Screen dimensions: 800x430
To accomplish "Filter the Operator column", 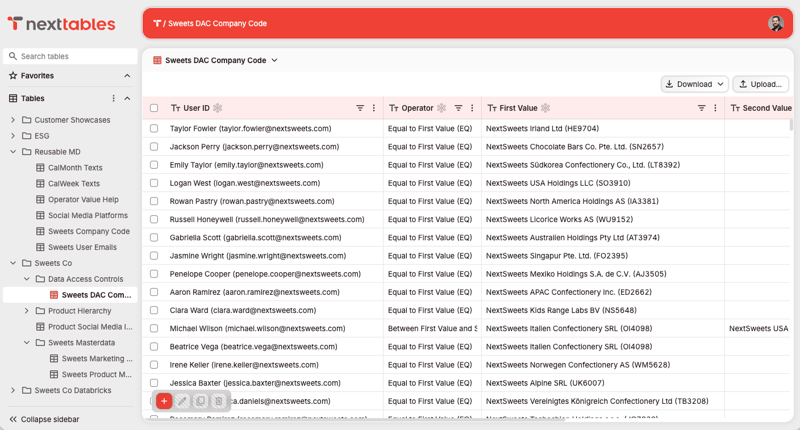I will tap(458, 108).
